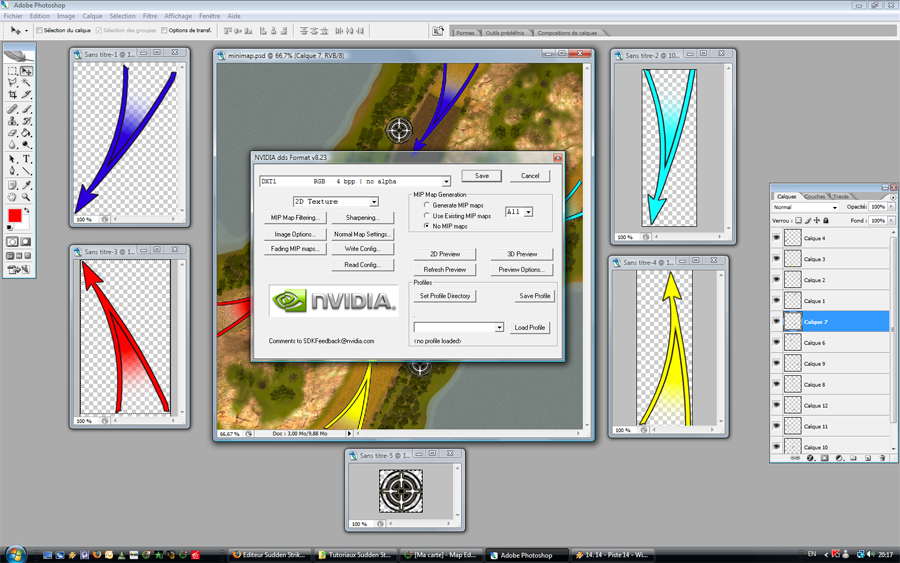Open Filtre menu
Screen dimensions: 900x563
(x=150, y=16)
